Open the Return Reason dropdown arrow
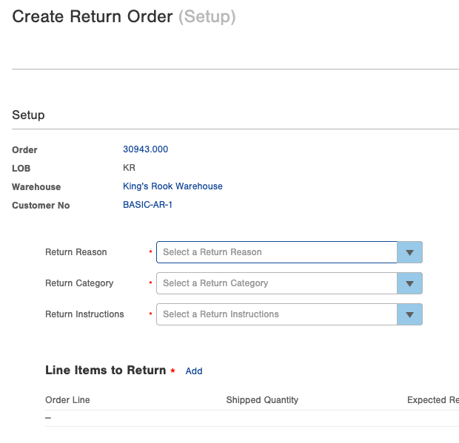The width and height of the screenshot is (459, 443). (410, 252)
